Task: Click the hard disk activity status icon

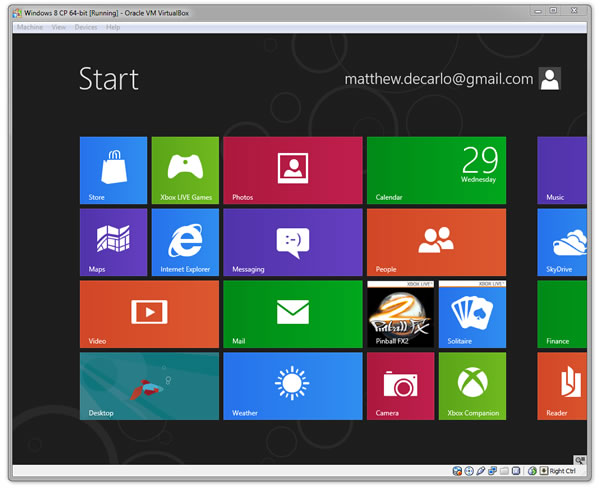Action: (x=457, y=471)
